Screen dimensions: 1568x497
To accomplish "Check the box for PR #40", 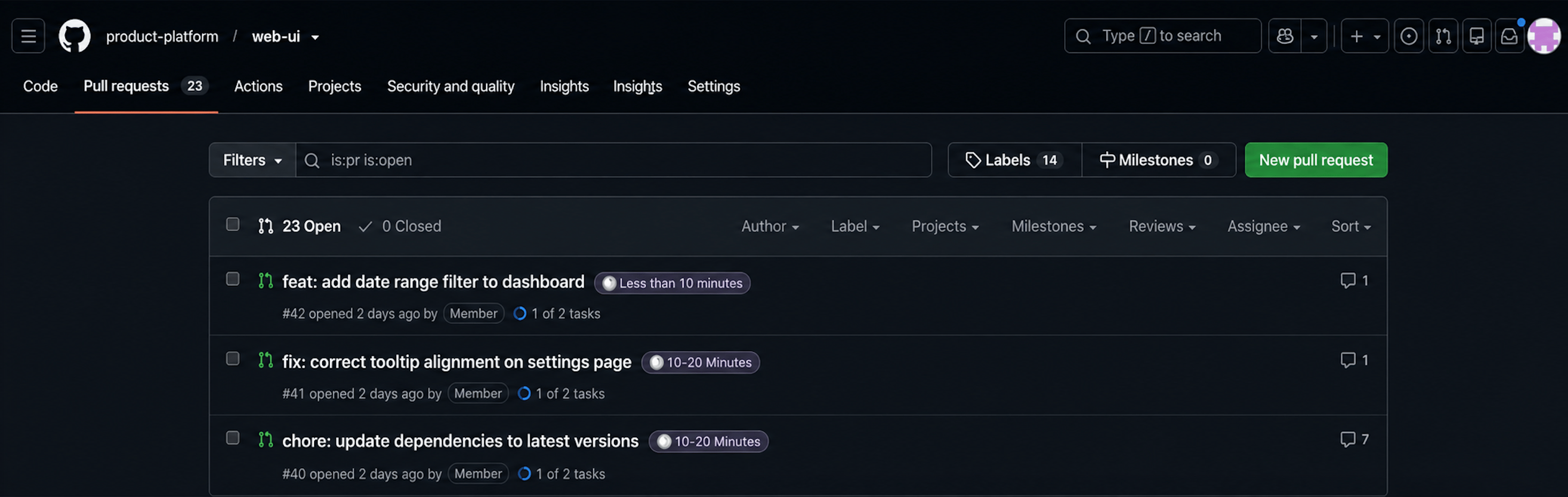I will click(x=232, y=438).
